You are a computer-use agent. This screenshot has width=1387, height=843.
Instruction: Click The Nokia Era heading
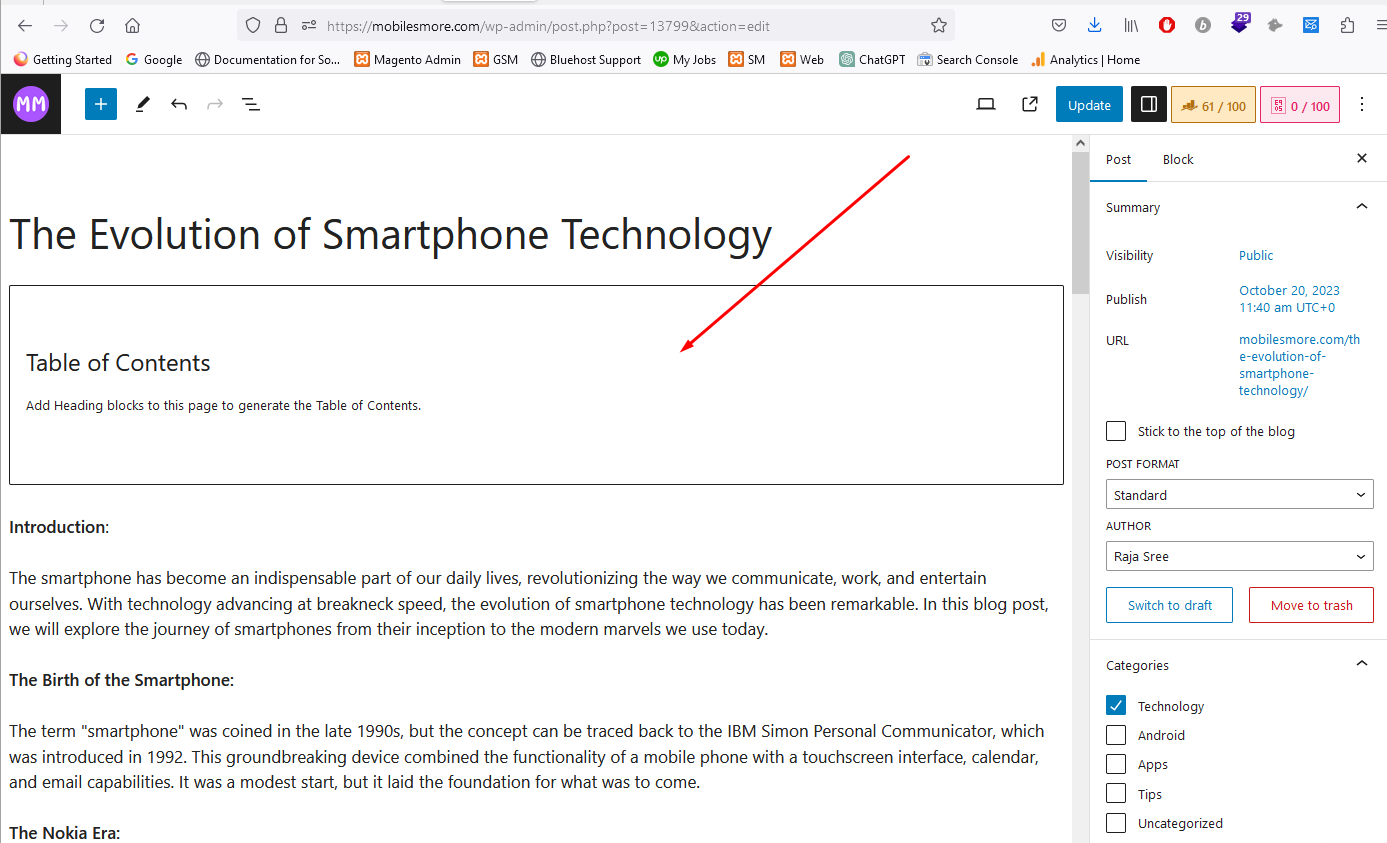[64, 832]
